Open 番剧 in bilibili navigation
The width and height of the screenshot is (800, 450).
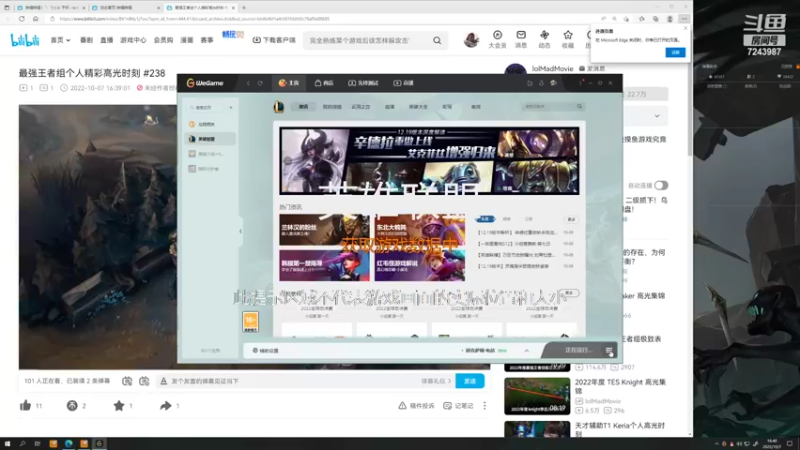click(86, 40)
